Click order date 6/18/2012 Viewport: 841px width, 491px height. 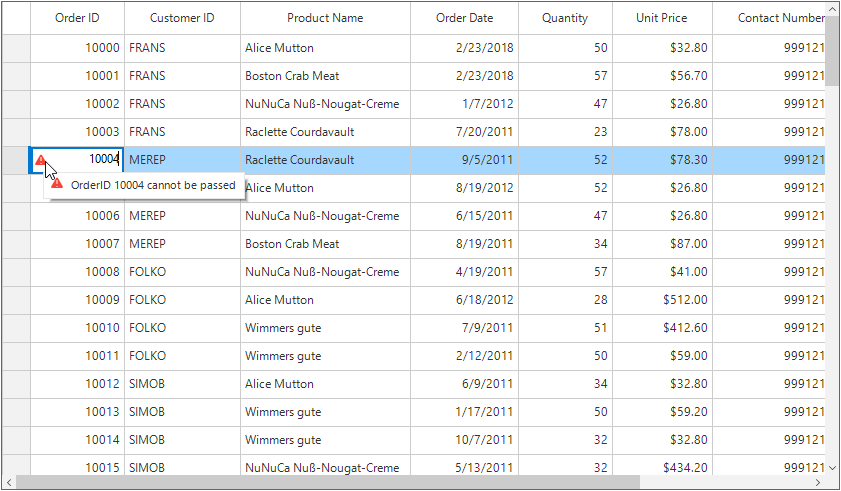pyautogui.click(x=484, y=300)
